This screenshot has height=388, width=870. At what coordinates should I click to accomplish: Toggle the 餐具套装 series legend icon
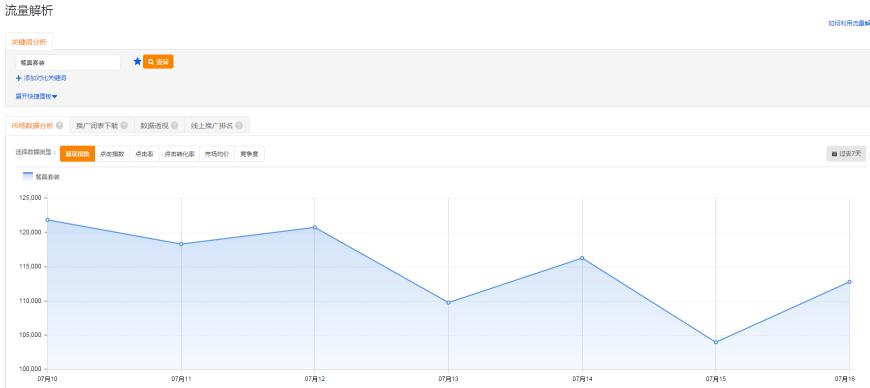point(28,177)
